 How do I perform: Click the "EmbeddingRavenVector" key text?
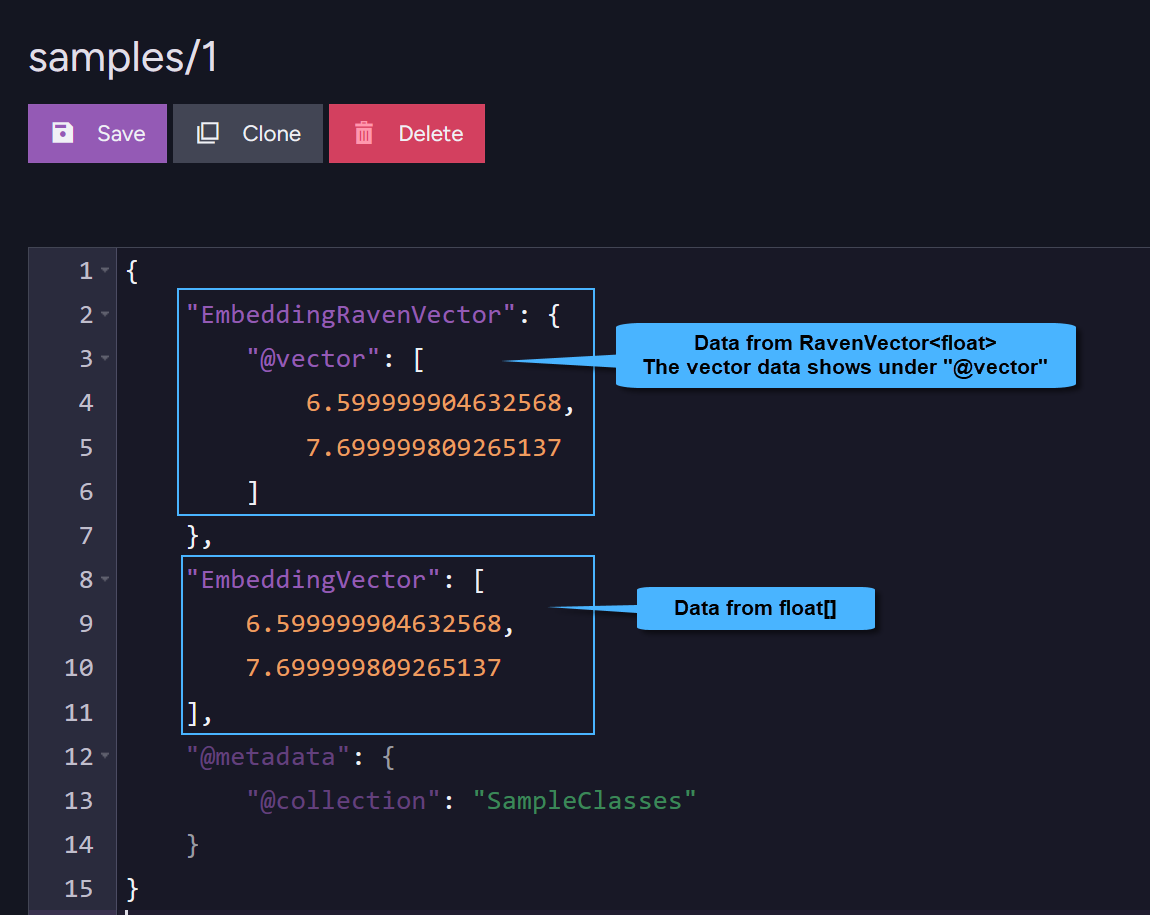351,315
